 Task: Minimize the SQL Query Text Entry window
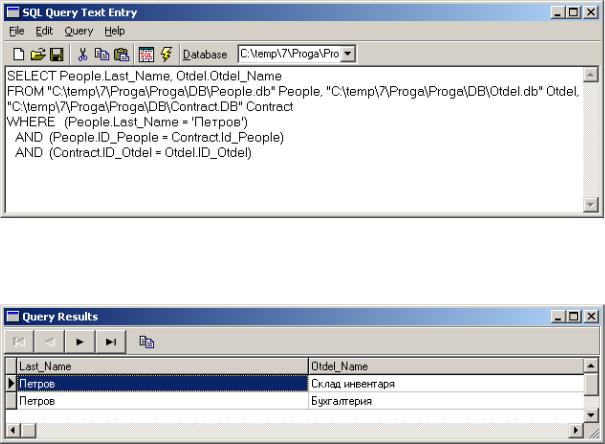pos(557,13)
